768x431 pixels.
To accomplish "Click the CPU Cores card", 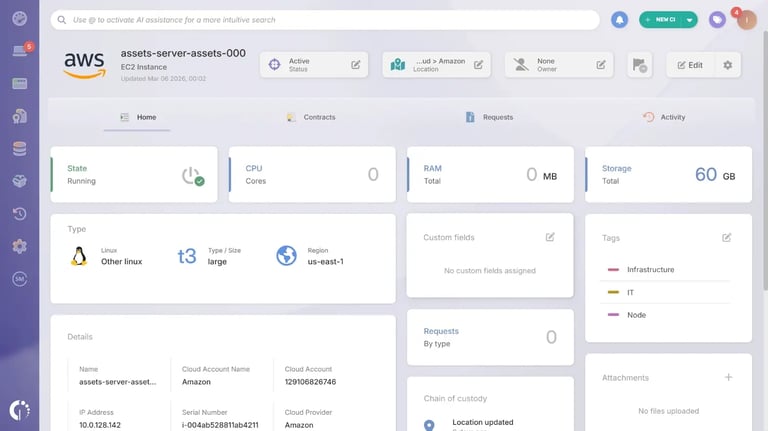I will (312, 174).
